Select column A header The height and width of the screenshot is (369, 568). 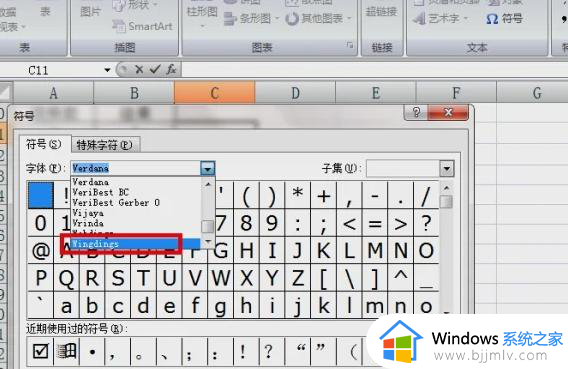pos(54,93)
